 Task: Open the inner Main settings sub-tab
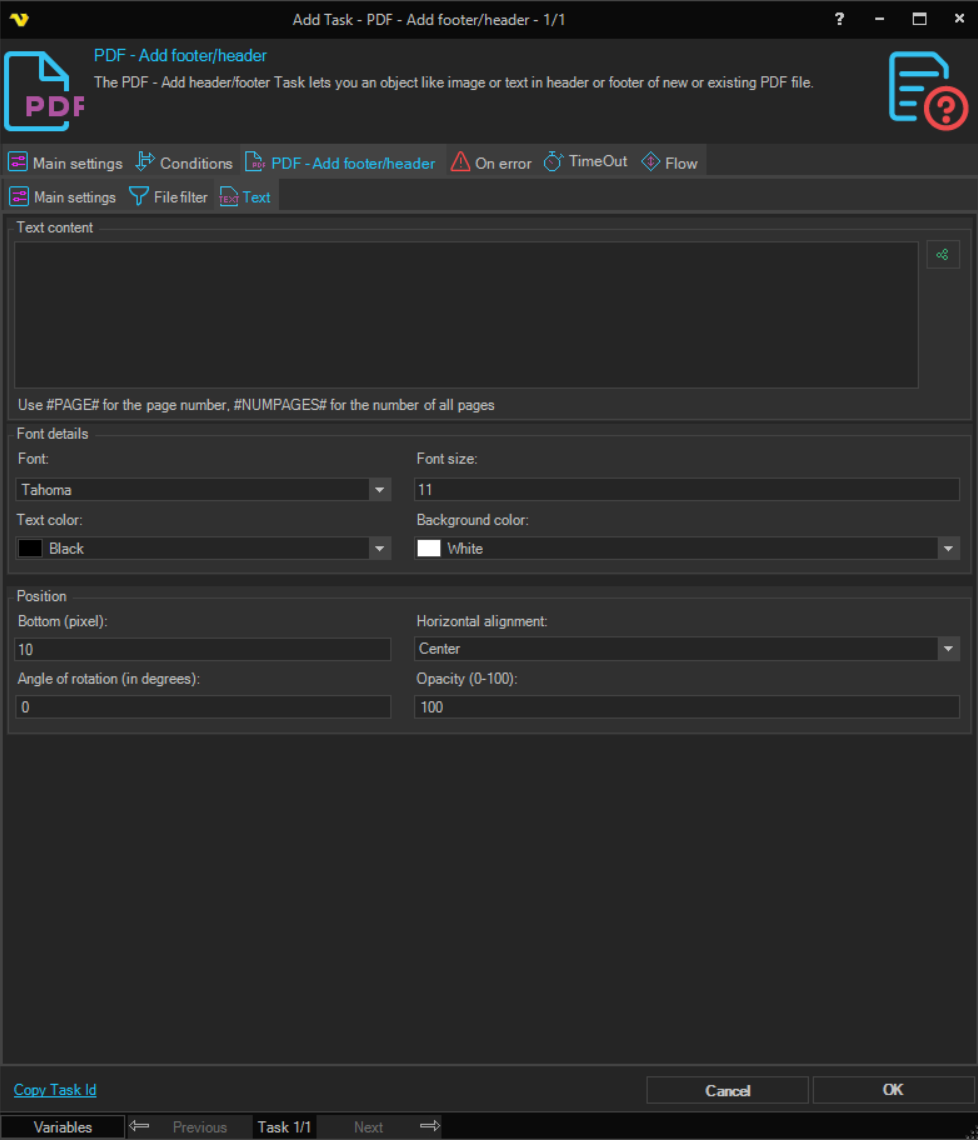(63, 197)
